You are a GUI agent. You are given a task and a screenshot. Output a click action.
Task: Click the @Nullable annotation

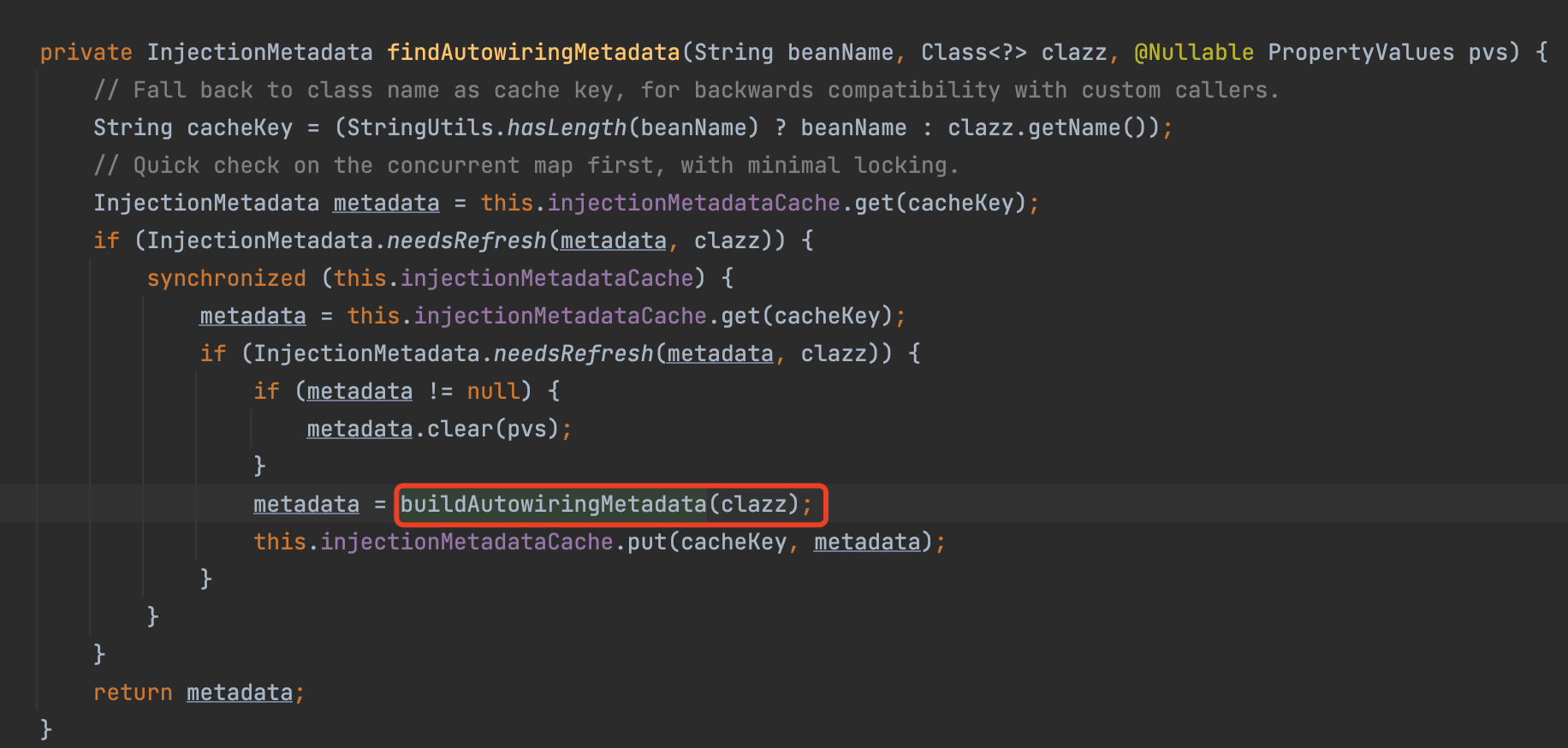[1194, 52]
